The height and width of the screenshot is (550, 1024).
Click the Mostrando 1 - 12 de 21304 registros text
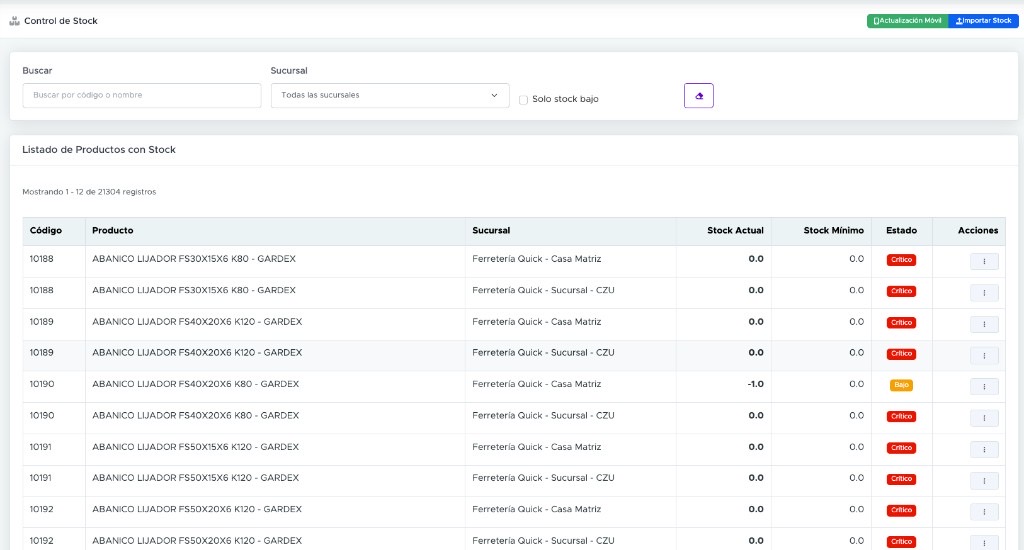tap(89, 192)
